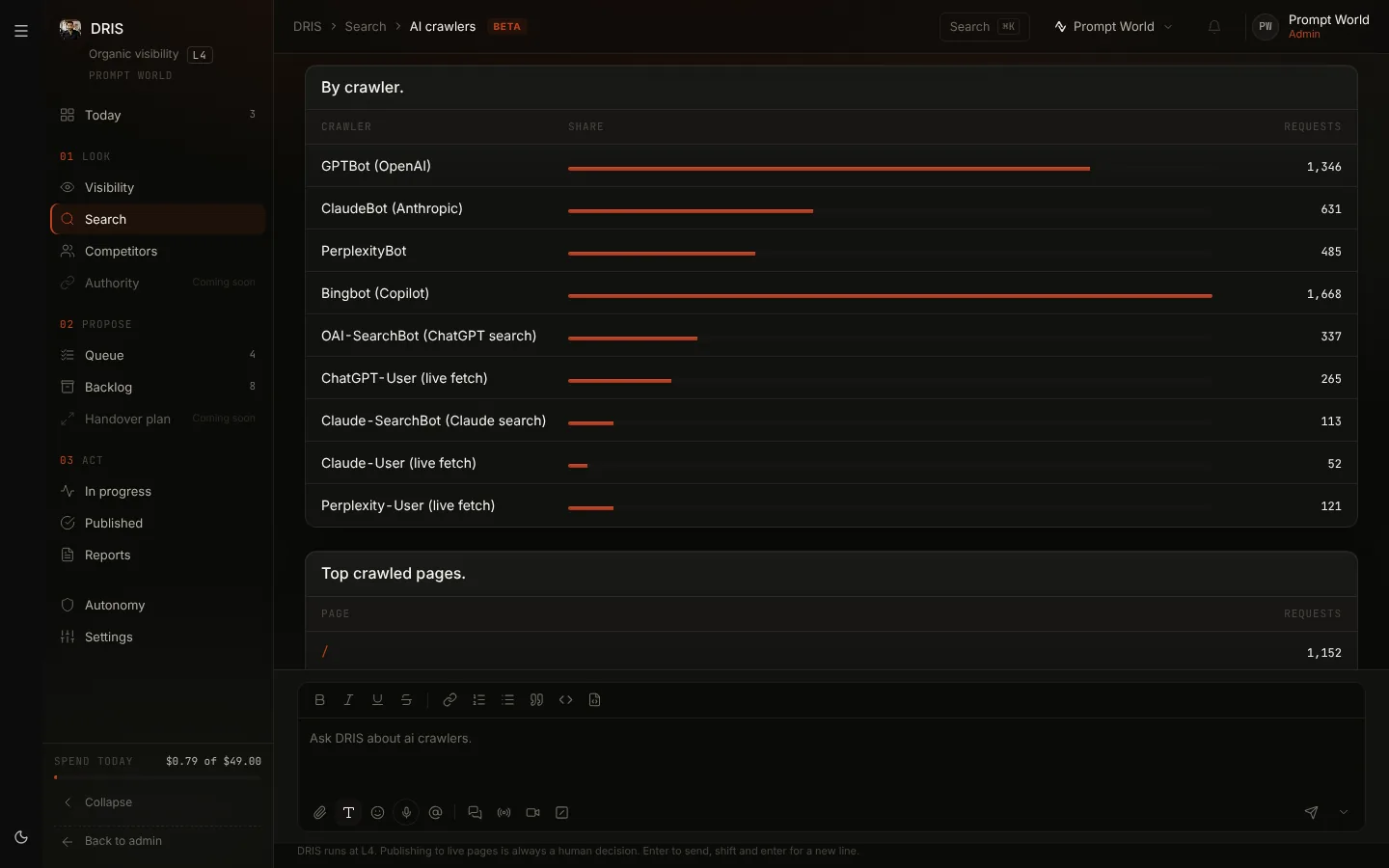The width and height of the screenshot is (1389, 868).
Task: Click the DRIS breadcrumb link
Action: pyautogui.click(x=308, y=27)
